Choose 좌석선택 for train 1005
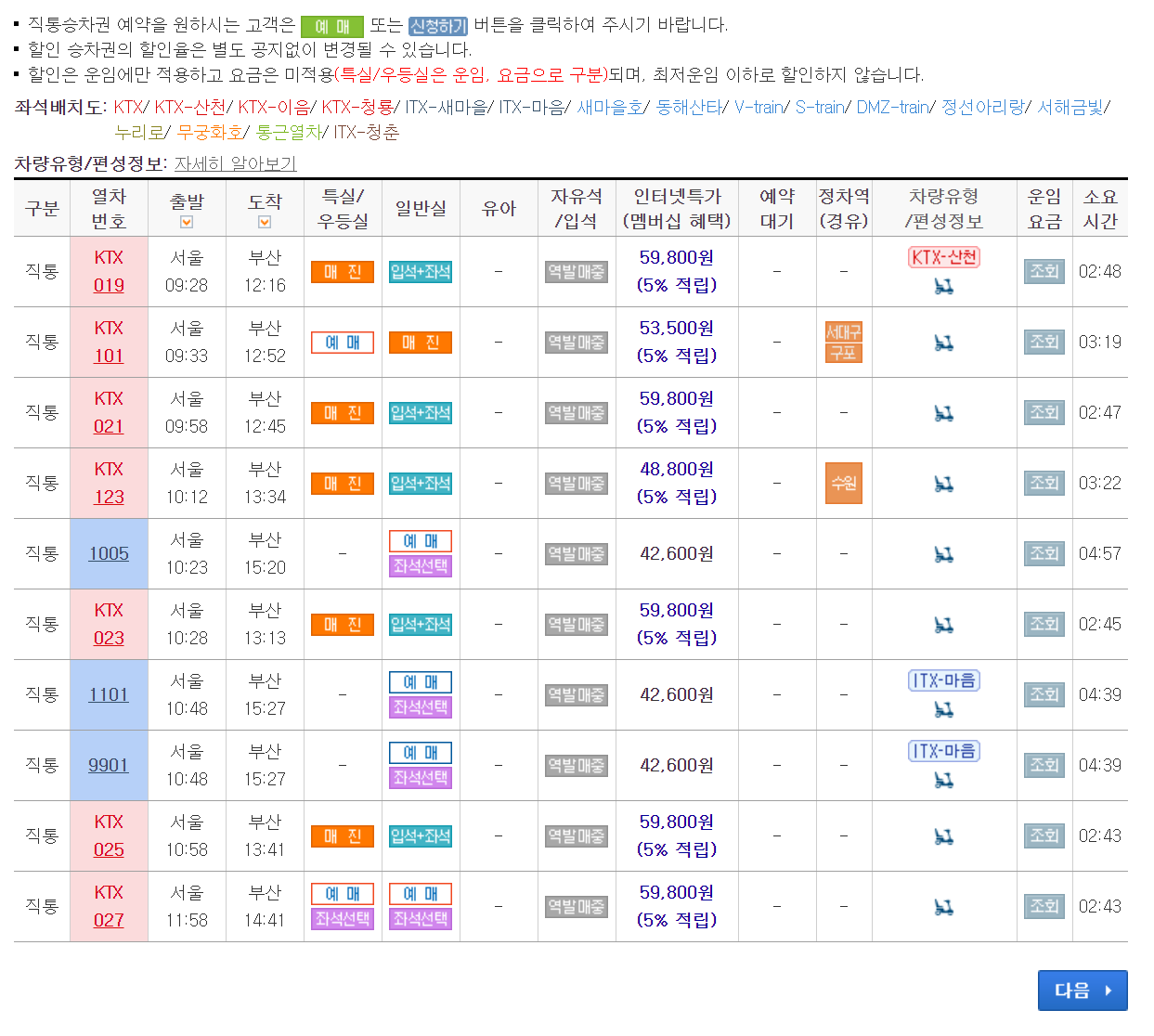1154x1036 pixels. tap(421, 566)
